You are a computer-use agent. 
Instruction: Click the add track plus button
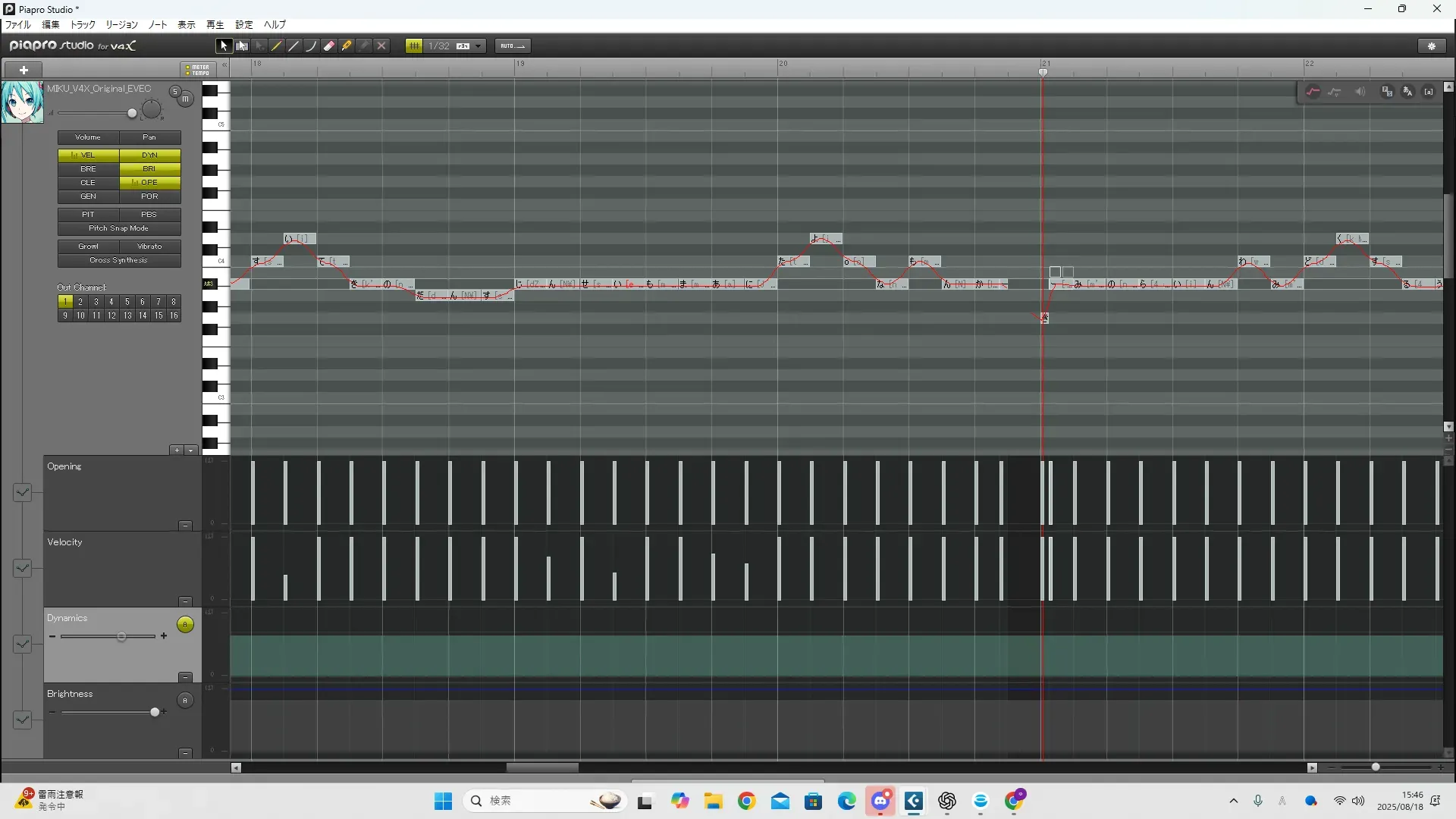pos(24,70)
